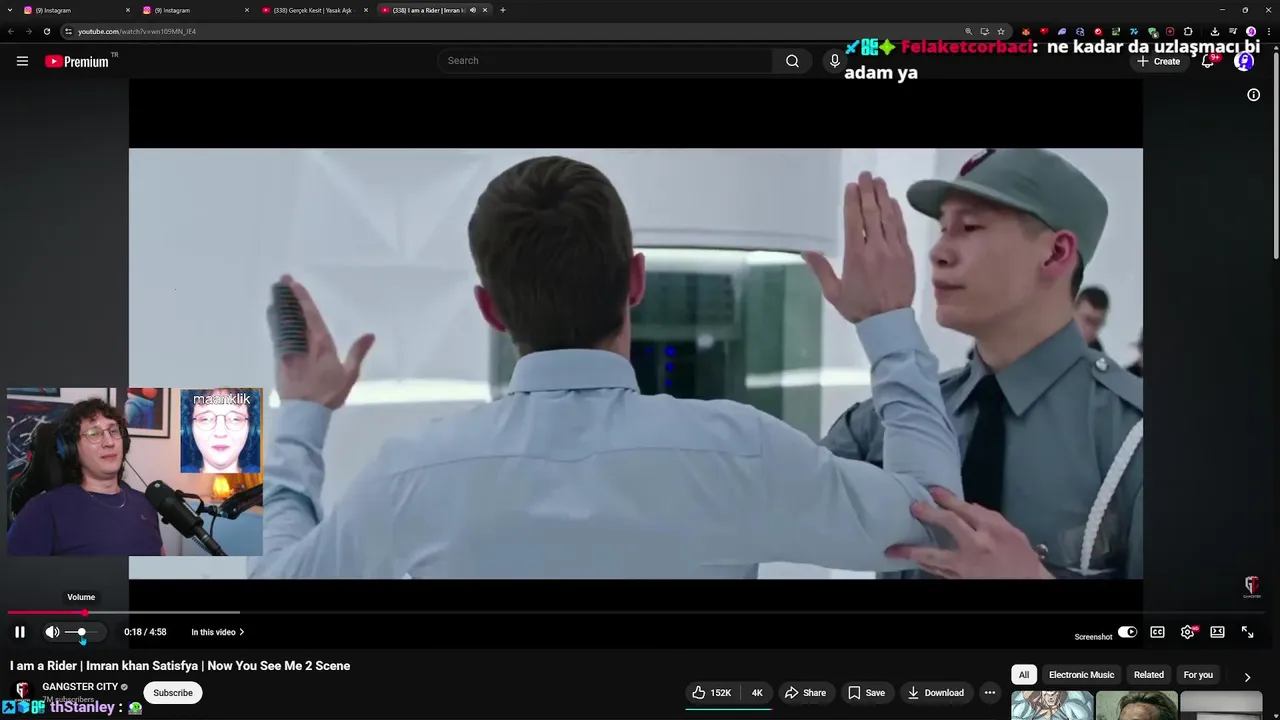Image resolution: width=1280 pixels, height=720 pixels.
Task: Enter fullscreen mode
Action: point(1247,632)
